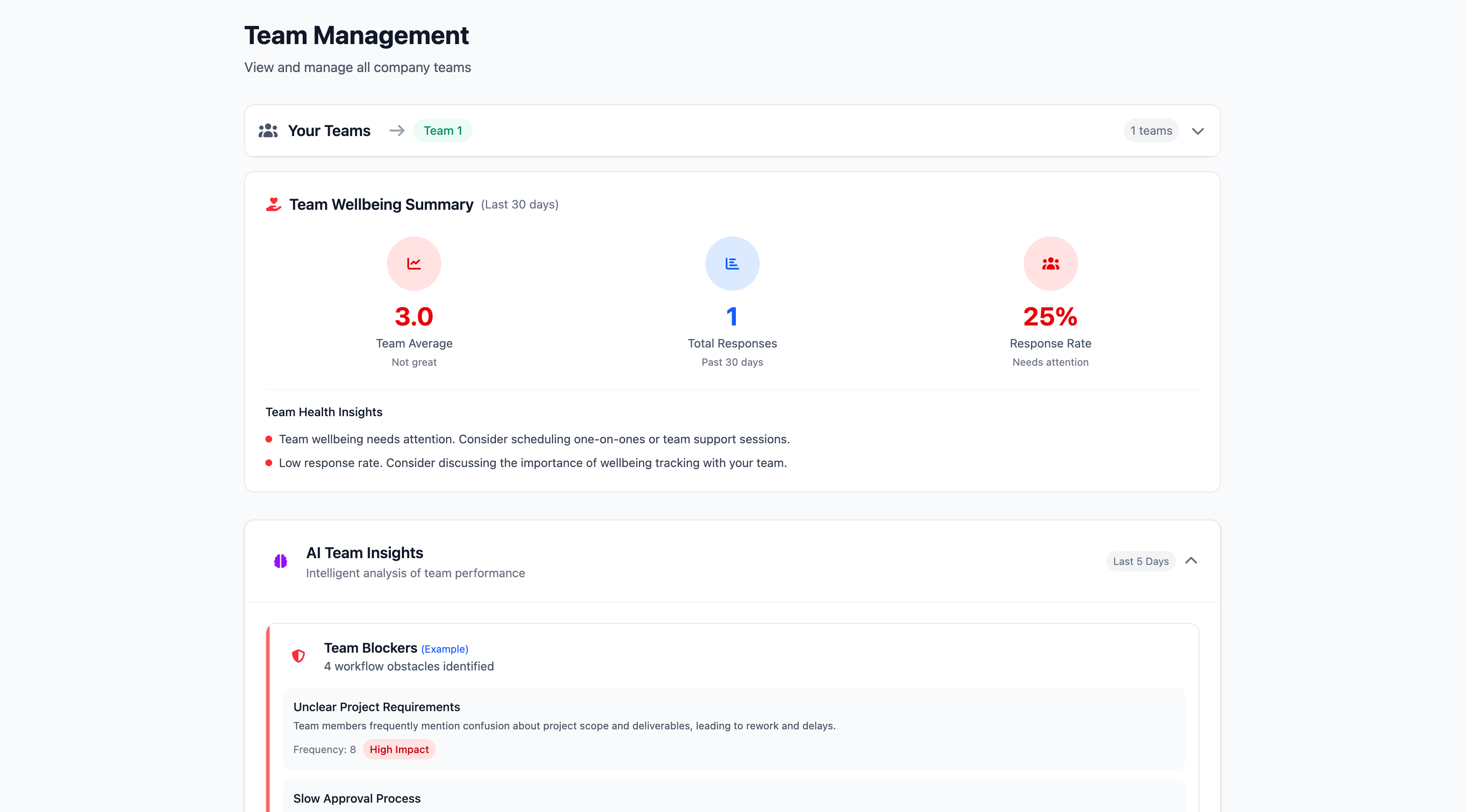Click the Response Rate people icon
This screenshot has width=1465, height=812.
pyautogui.click(x=1050, y=264)
